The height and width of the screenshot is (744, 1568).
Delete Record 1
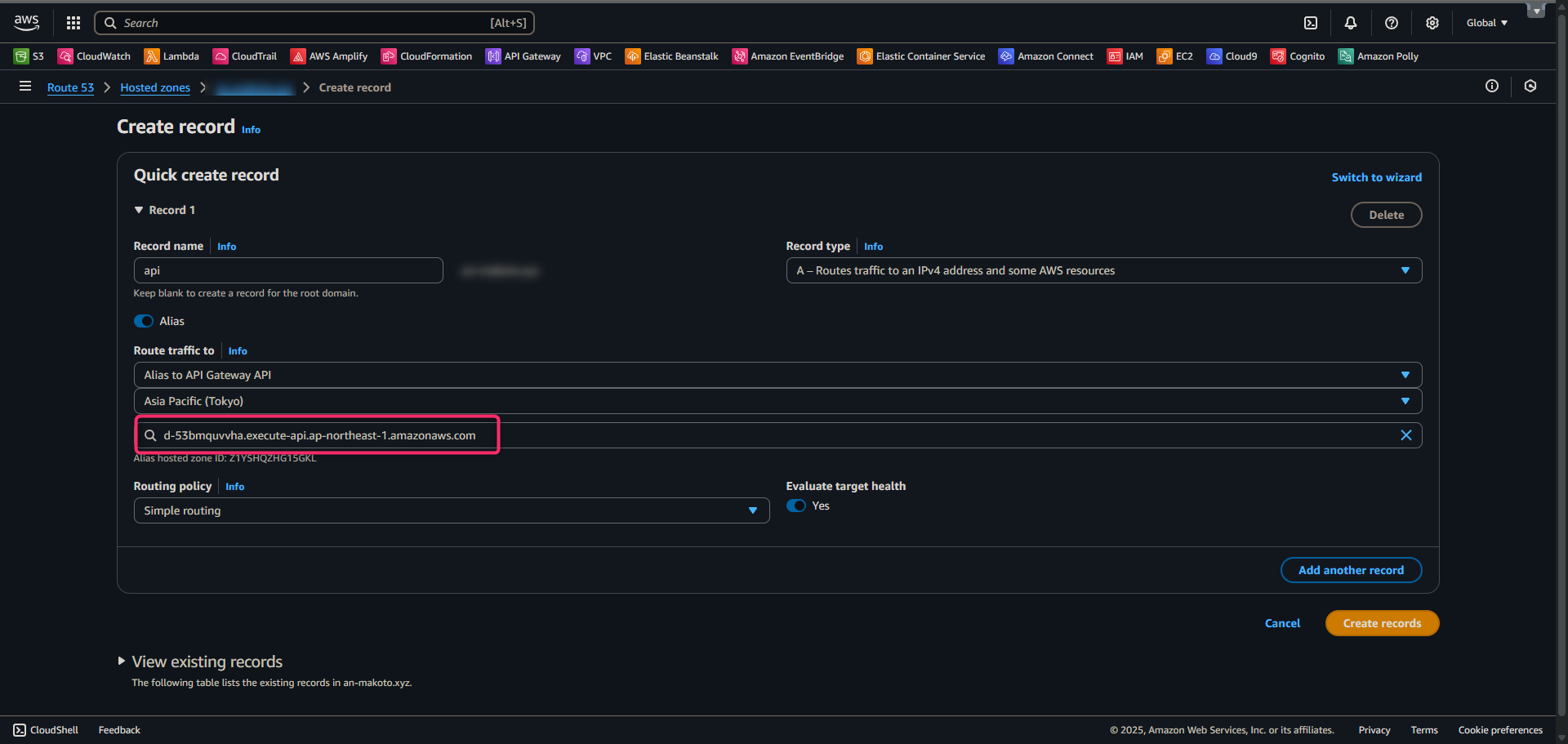click(x=1387, y=215)
